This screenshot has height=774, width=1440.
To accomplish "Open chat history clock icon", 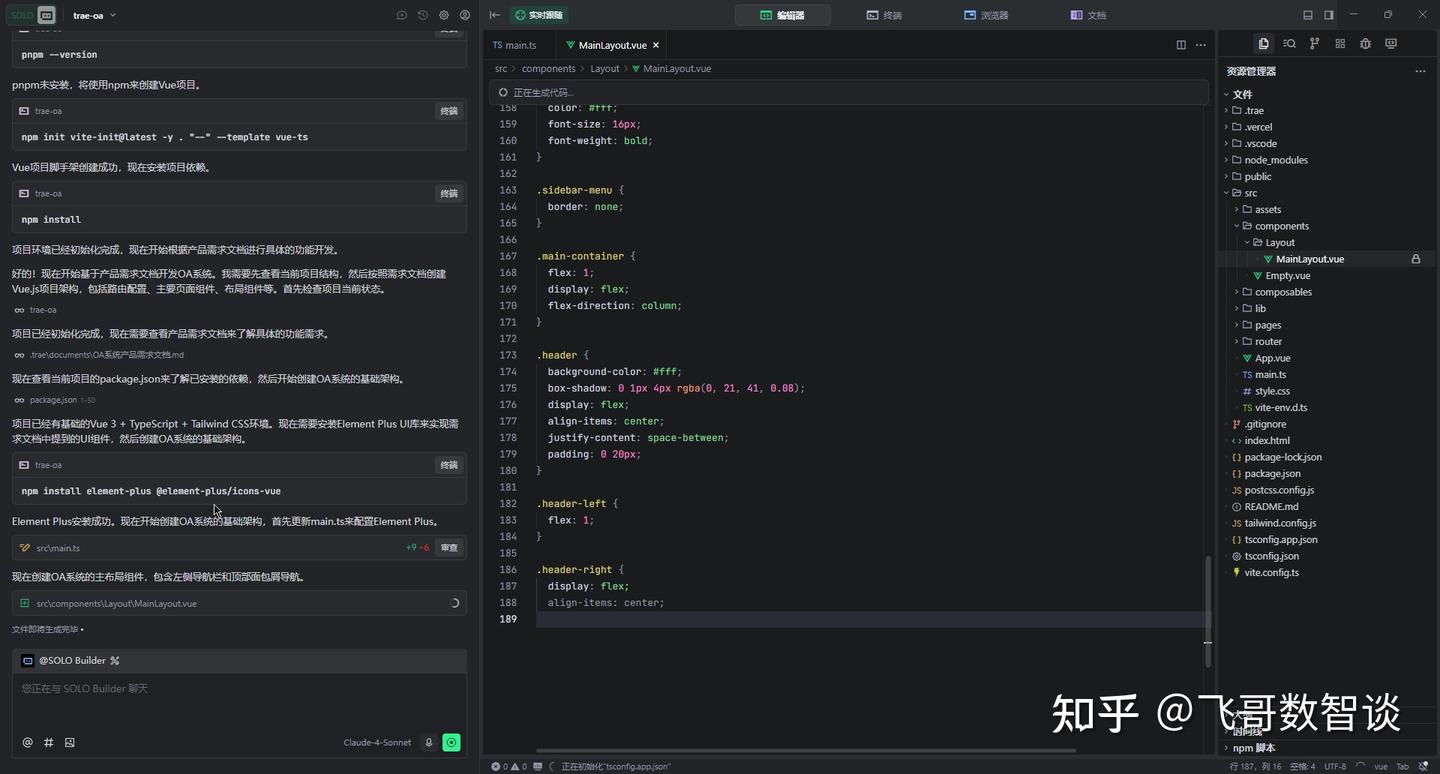I will (x=423, y=15).
